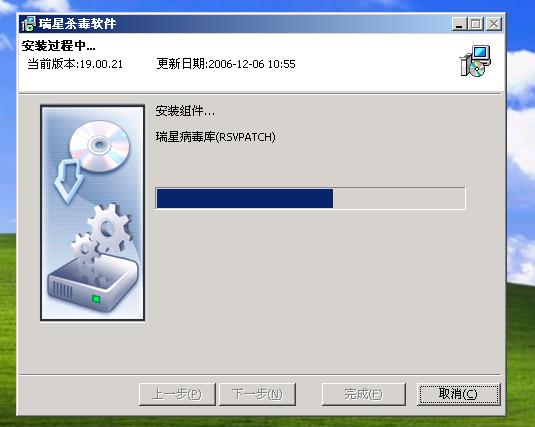Image resolution: width=535 pixels, height=427 pixels.
Task: Click the 更新日期 2006-12-06 update date text
Action: point(226,64)
